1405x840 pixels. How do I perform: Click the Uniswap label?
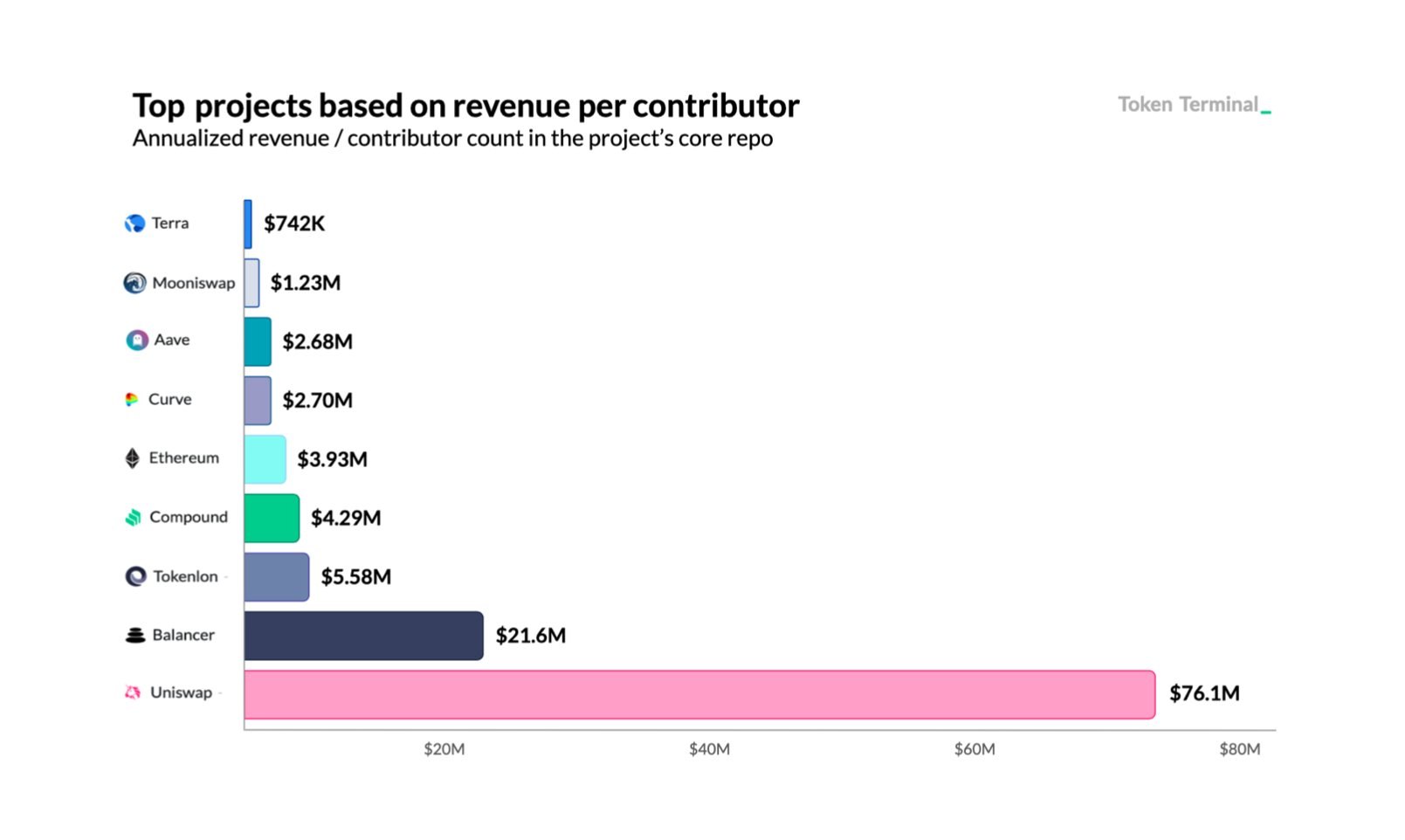coord(182,692)
